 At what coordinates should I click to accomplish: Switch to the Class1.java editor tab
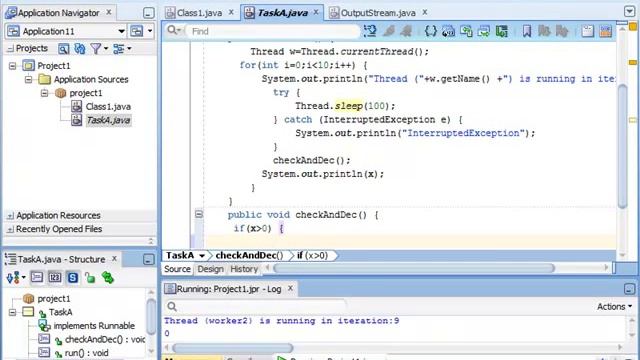click(199, 13)
